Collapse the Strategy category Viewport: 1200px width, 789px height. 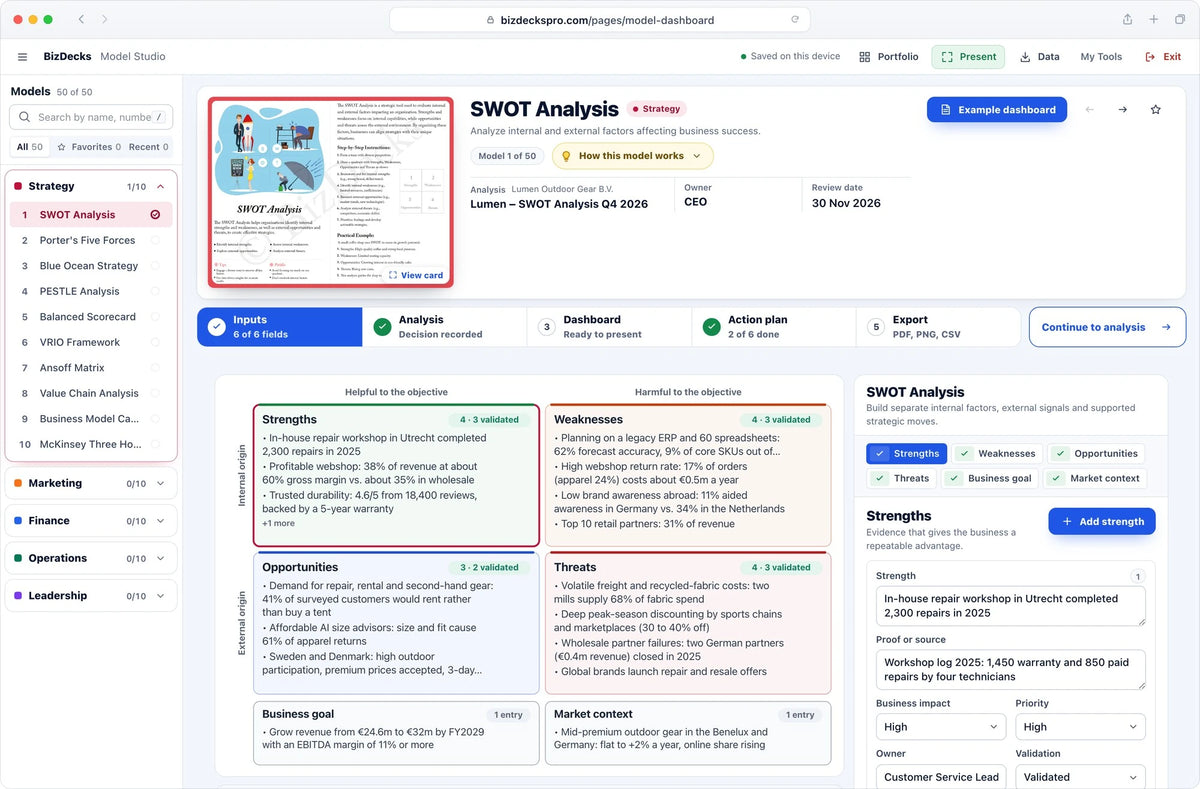pos(91,186)
